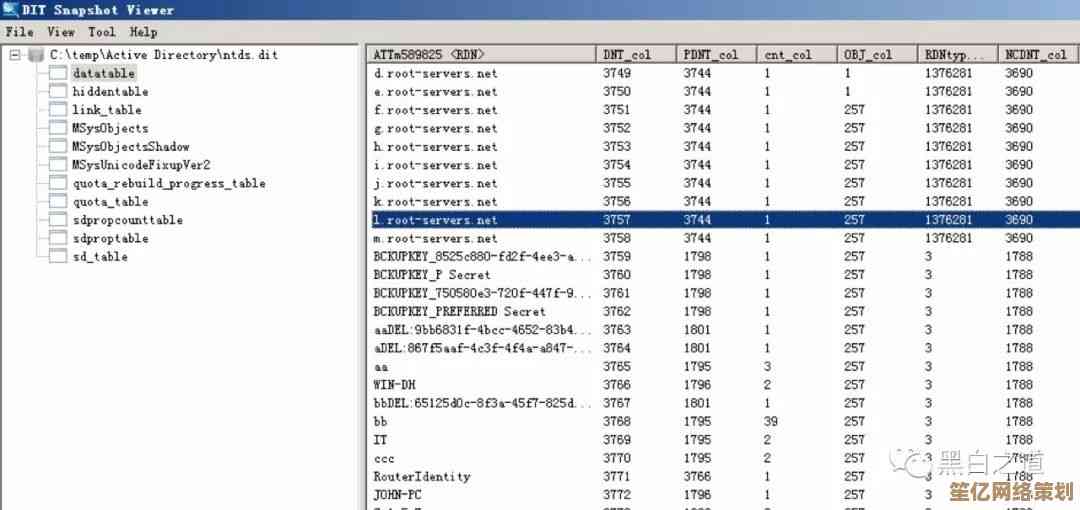Image resolution: width=1080 pixels, height=510 pixels.
Task: Open the Help menu
Action: tap(143, 32)
